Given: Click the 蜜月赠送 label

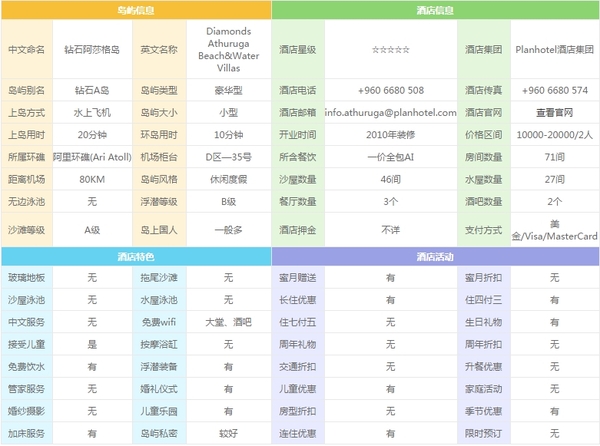Looking at the screenshot, I should coord(298,277).
